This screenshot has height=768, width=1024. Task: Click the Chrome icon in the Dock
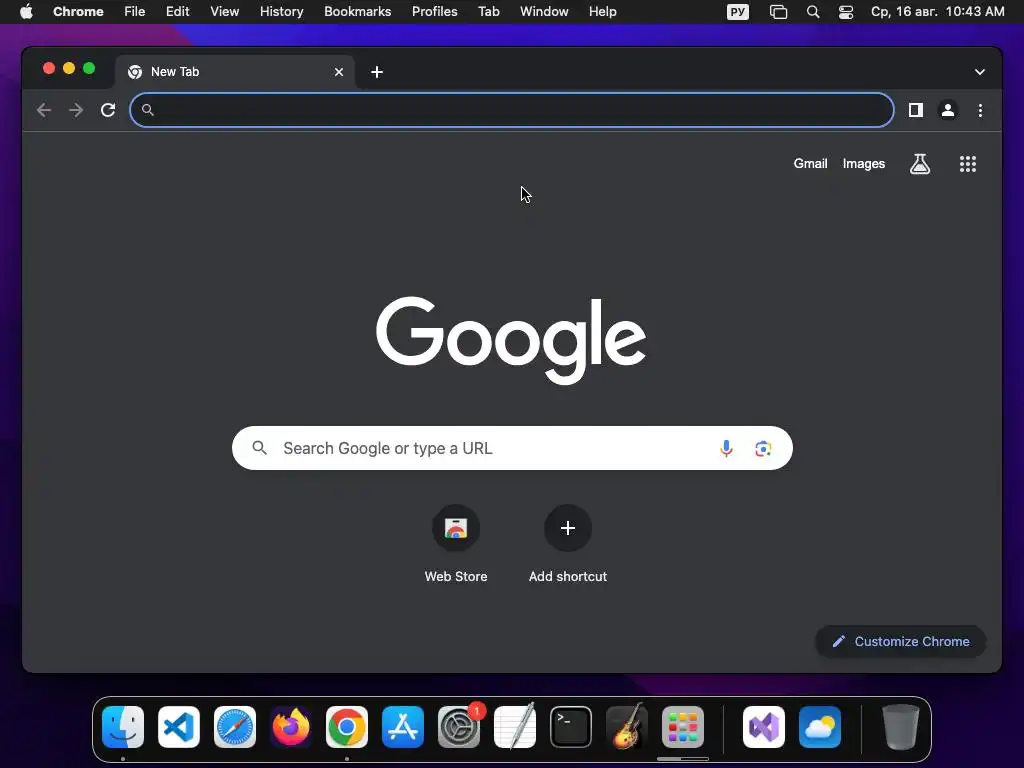(347, 727)
